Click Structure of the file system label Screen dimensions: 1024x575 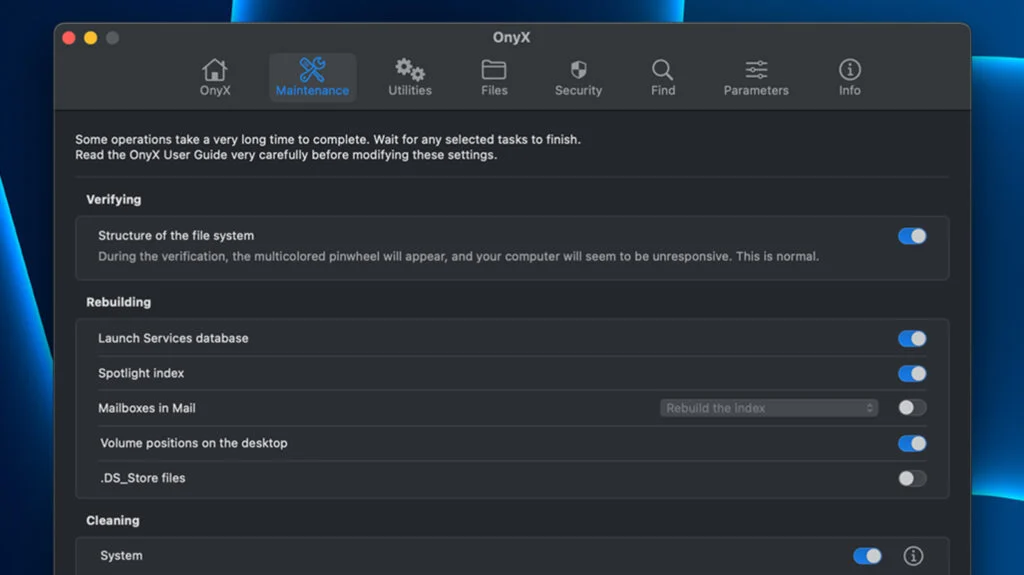point(176,235)
